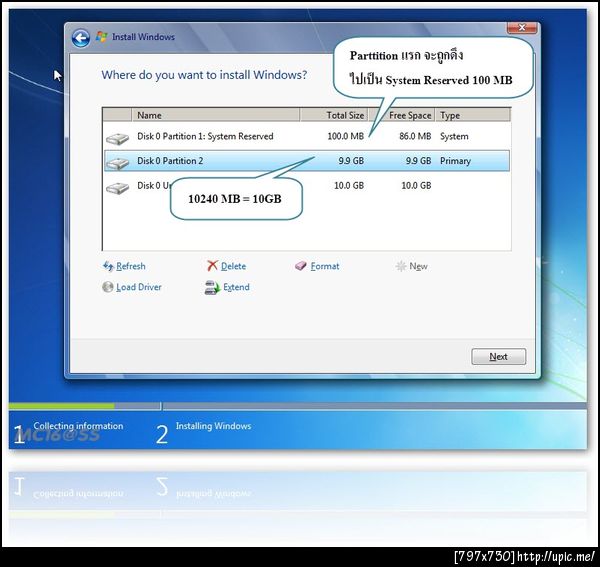Image resolution: width=600 pixels, height=567 pixels.
Task: Close the Install Windows dialog
Action: [x=522, y=28]
